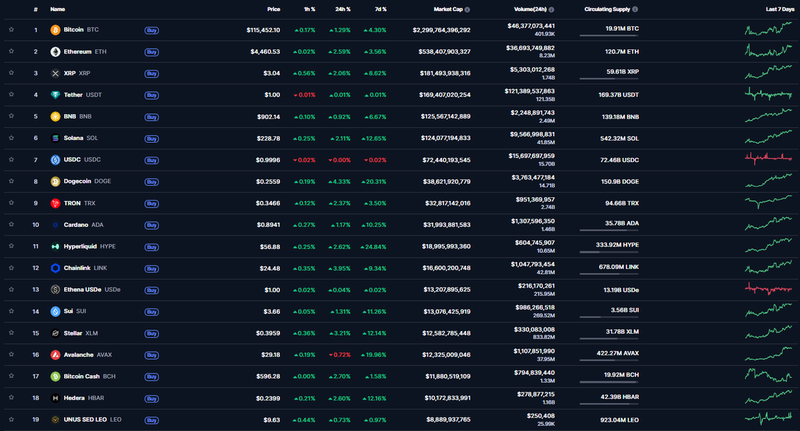Viewport: 800px width, 431px height.
Task: Click Ethereum price $4,460.53
Action: (265, 52)
